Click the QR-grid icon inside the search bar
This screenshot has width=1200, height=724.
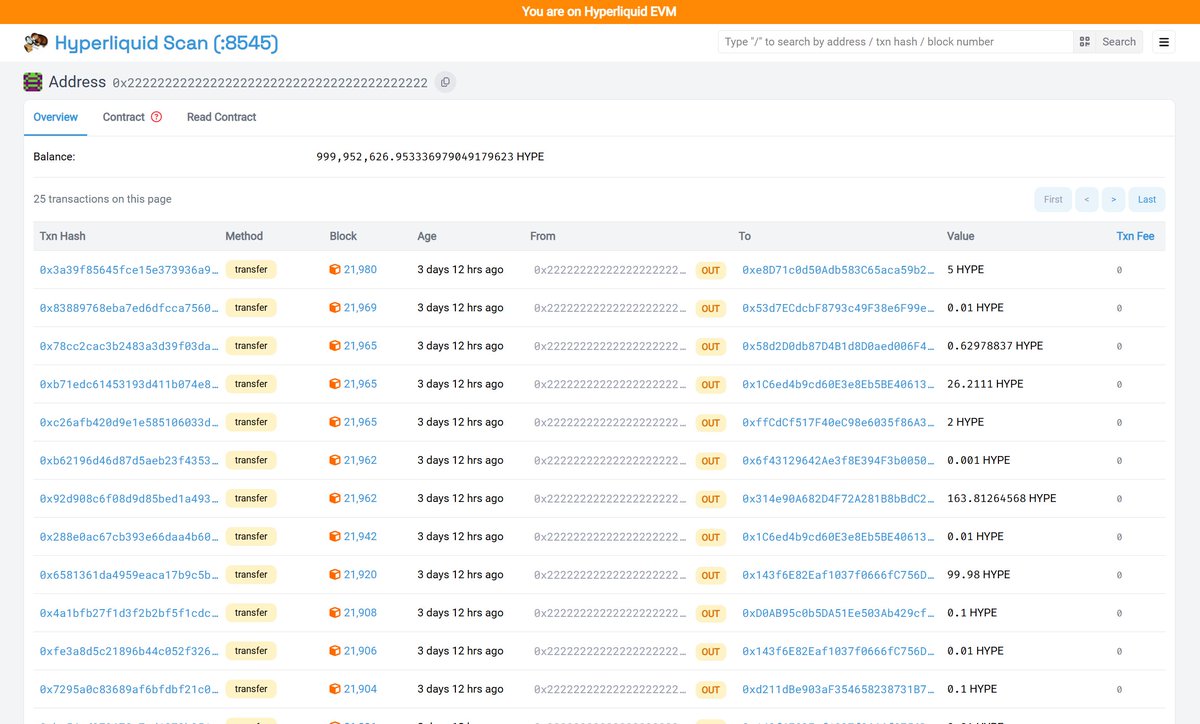1084,41
